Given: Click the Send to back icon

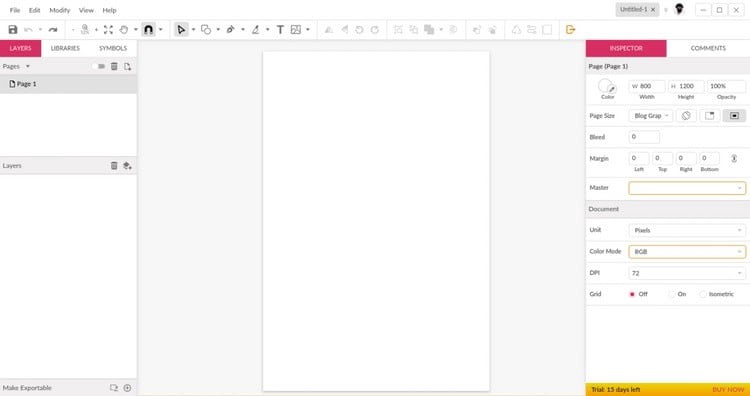Looking at the screenshot, I should point(492,30).
